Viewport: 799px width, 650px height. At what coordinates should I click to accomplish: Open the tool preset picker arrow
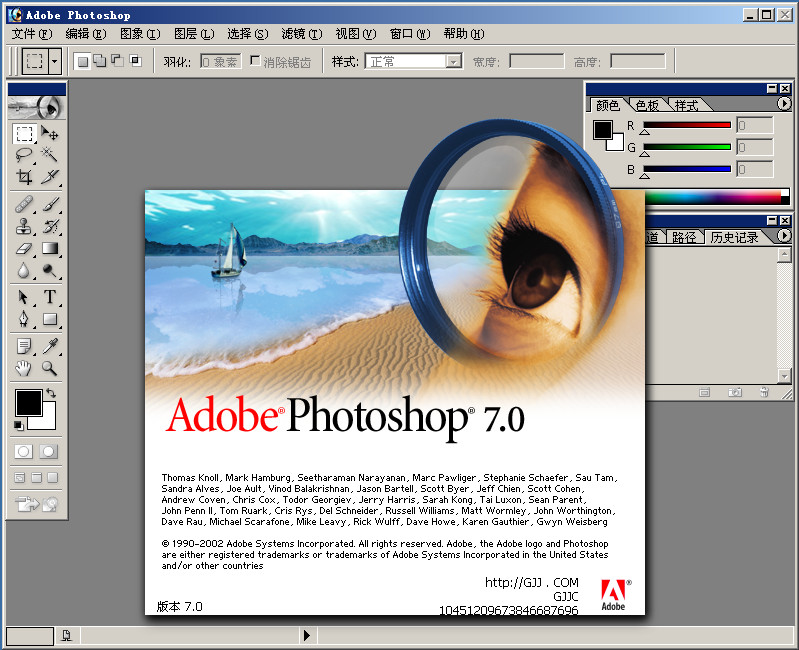pos(55,62)
